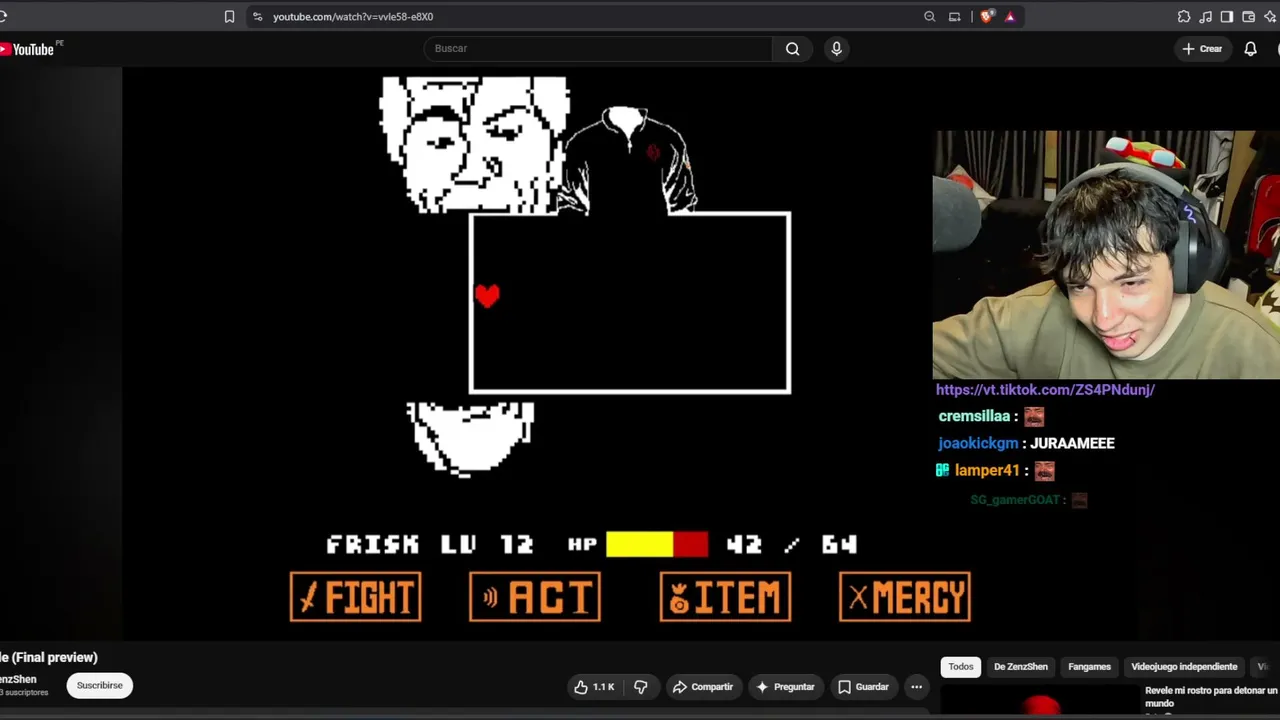Click the LV 12 level text
Image resolution: width=1280 pixels, height=720 pixels.
tap(487, 544)
